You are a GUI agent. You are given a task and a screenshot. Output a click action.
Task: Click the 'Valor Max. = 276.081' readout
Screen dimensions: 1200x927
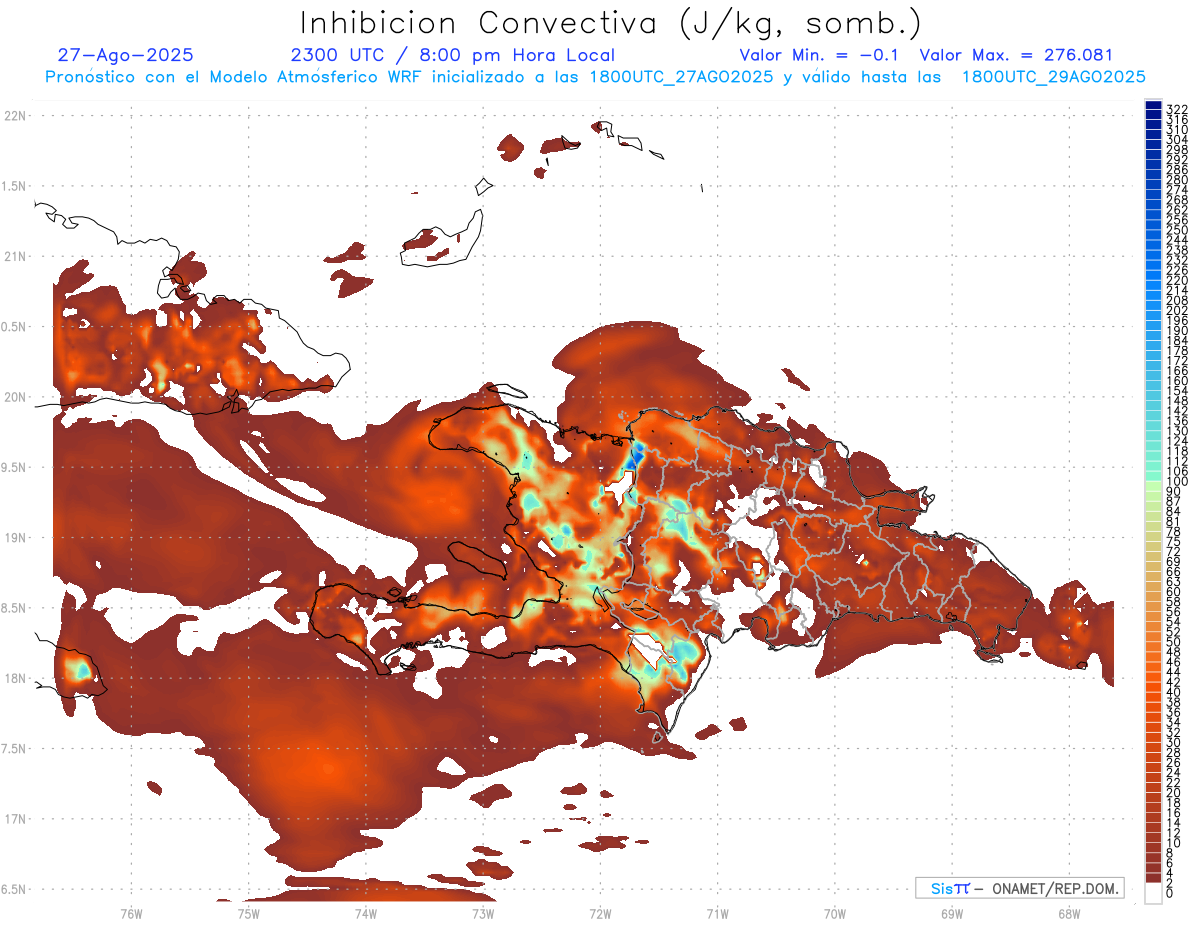(x=1016, y=55)
